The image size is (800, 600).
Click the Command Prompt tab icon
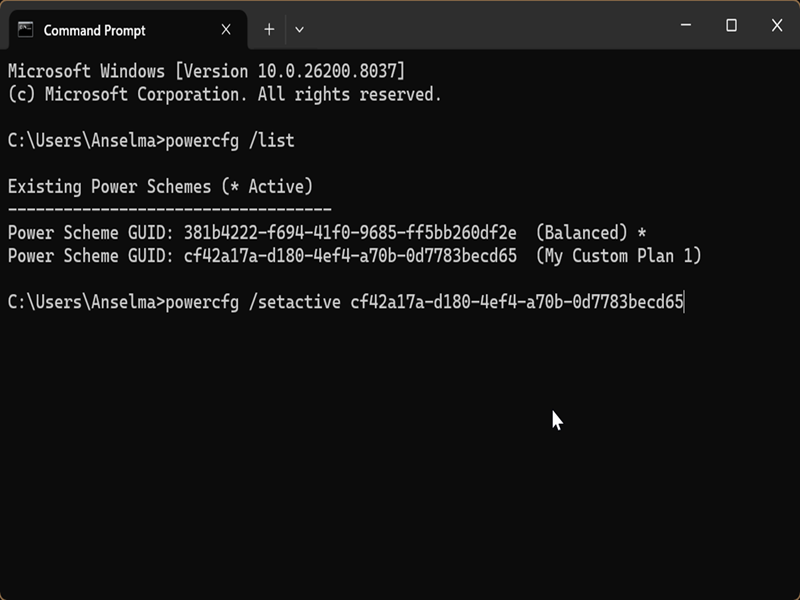26,30
